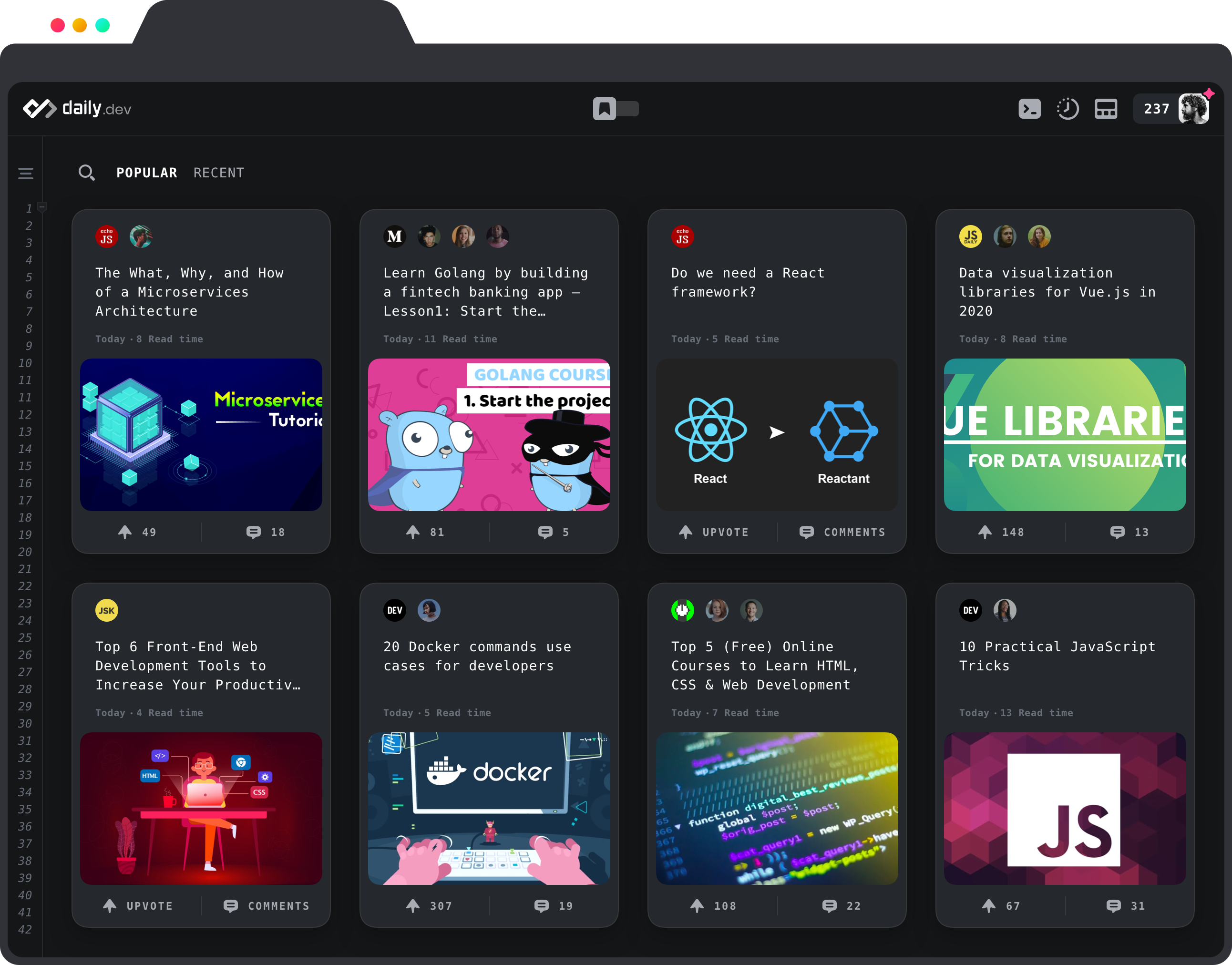Open comments on Docker article showing 19
This screenshot has width=1232, height=965.
coord(554,906)
